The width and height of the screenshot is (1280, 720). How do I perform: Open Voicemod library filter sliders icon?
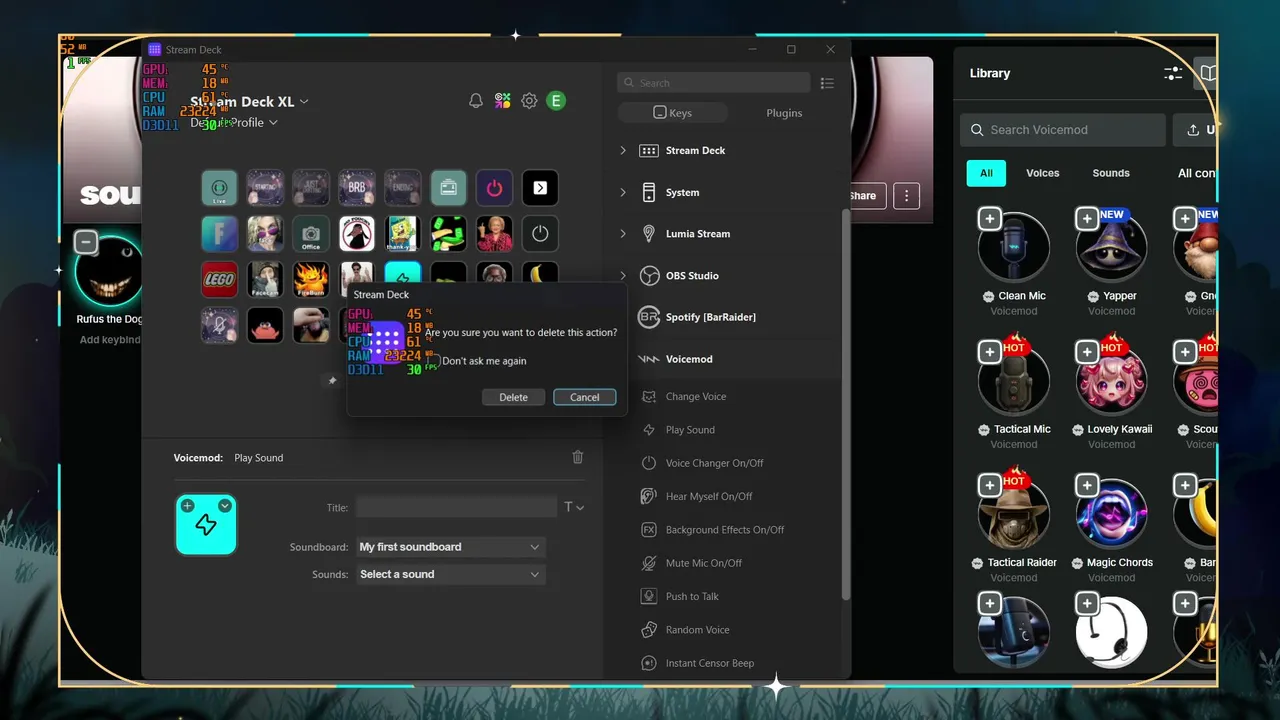point(1173,73)
